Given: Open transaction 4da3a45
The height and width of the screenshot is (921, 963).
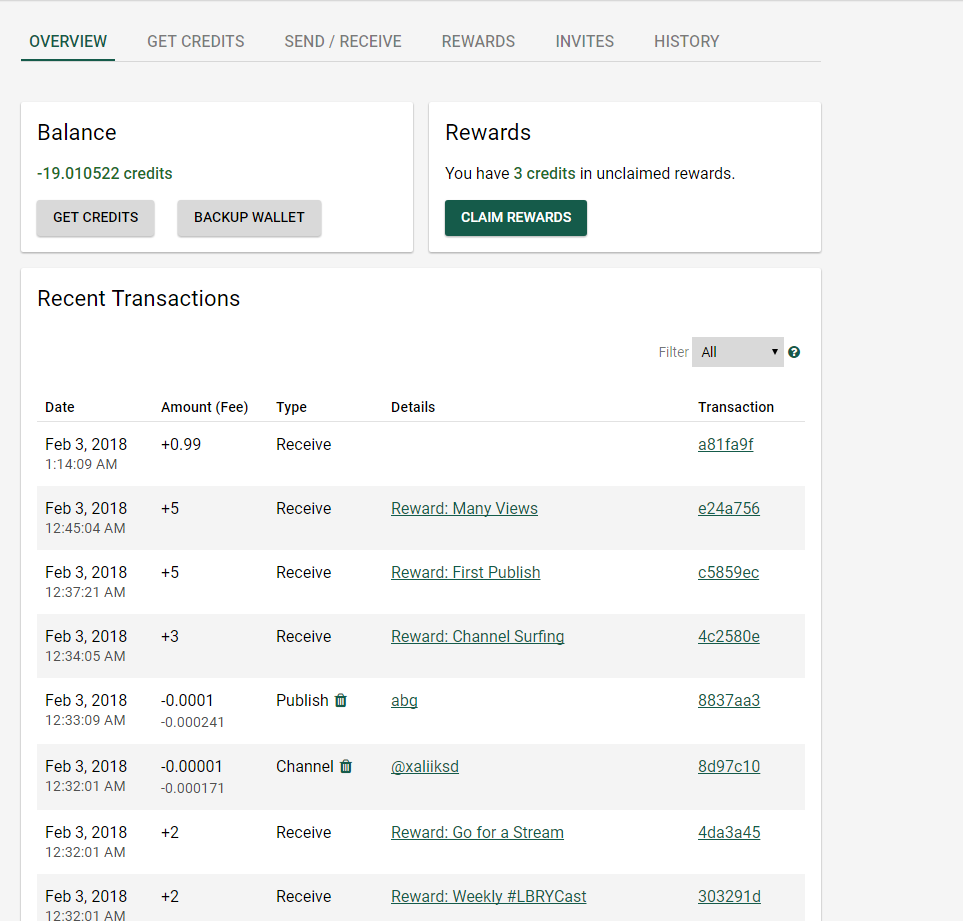Looking at the screenshot, I should pyautogui.click(x=729, y=832).
